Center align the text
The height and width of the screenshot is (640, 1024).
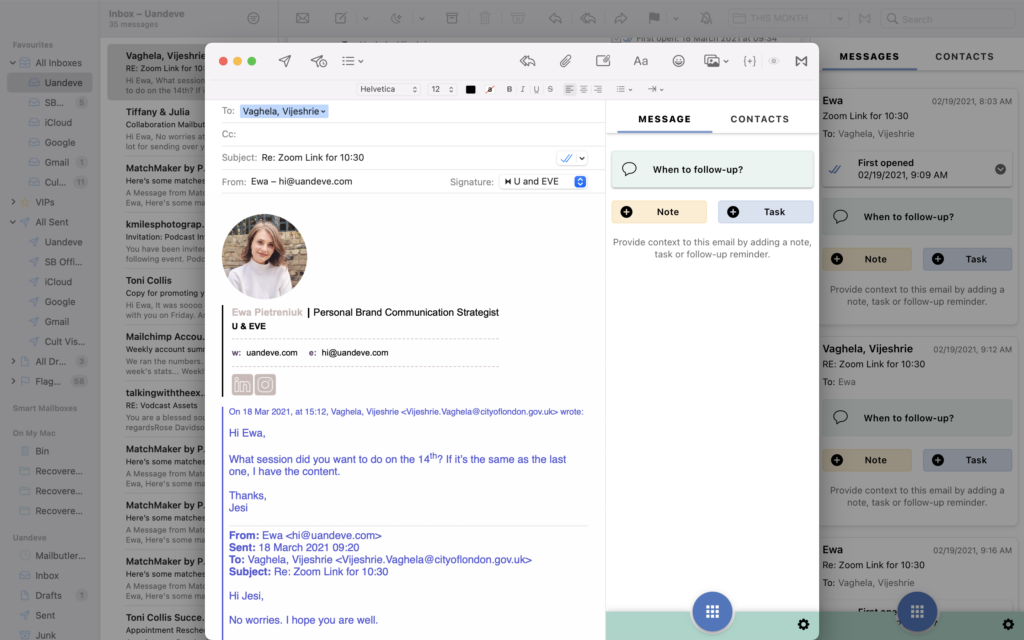584,89
